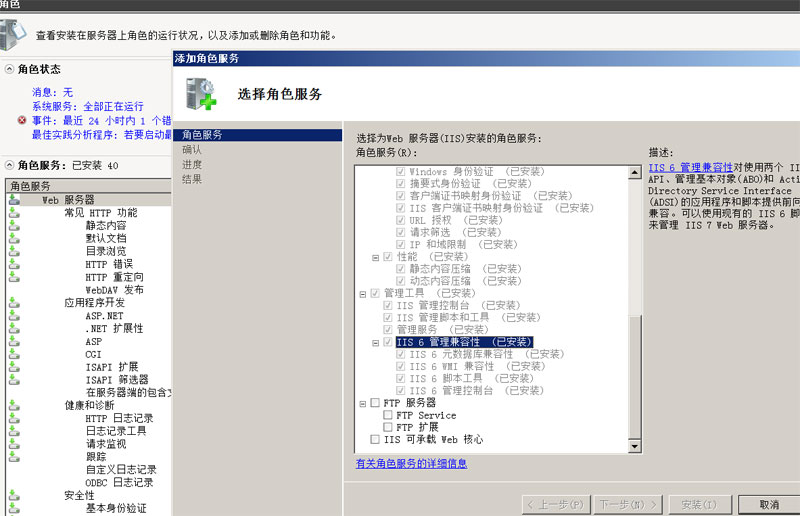Click the installed icon beside 安全性
Image resolution: width=800 pixels, height=516 pixels.
[14, 495]
